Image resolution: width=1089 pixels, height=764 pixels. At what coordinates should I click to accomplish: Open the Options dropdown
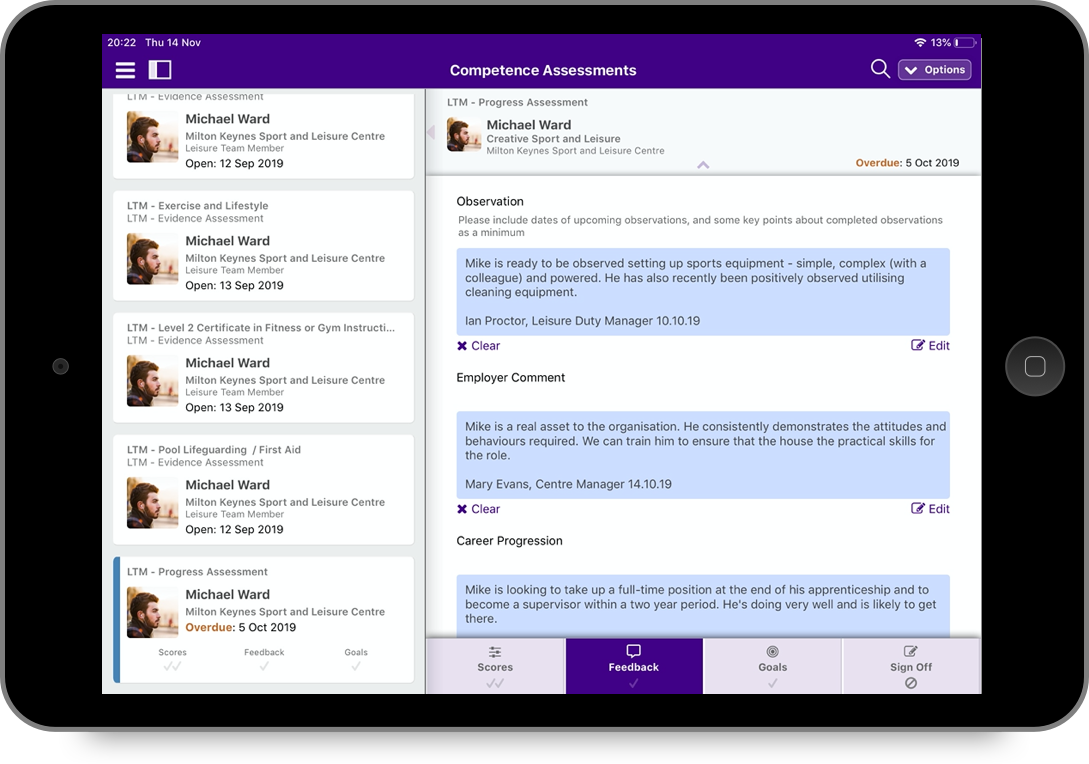(934, 70)
